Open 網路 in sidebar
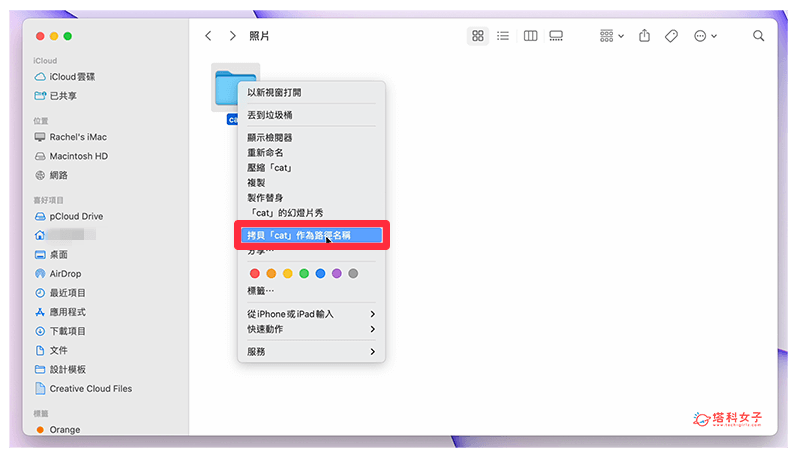This screenshot has width=800, height=460. click(51, 175)
